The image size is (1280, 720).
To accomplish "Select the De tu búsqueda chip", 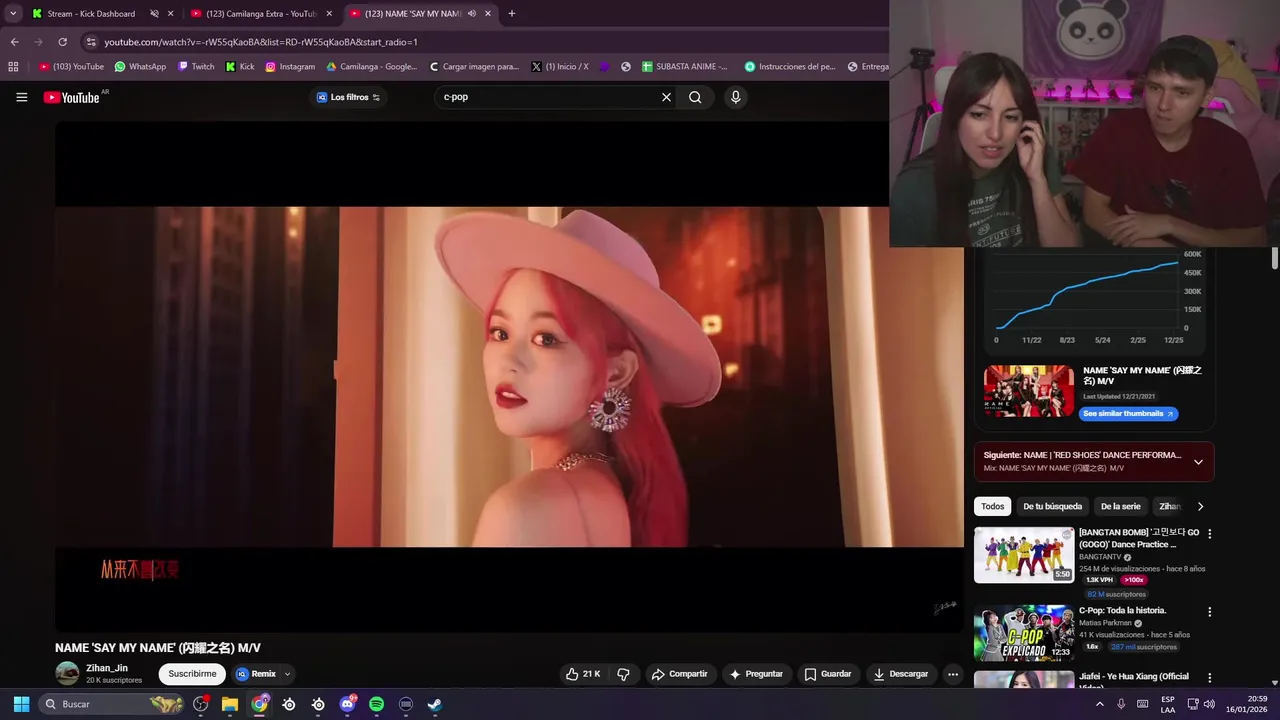I will click(1052, 506).
